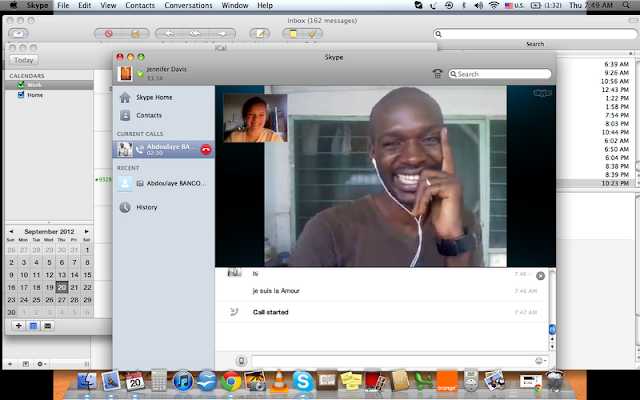Click Get Mail button in Mail toolbar
This screenshot has height=400, width=640.
point(18,33)
